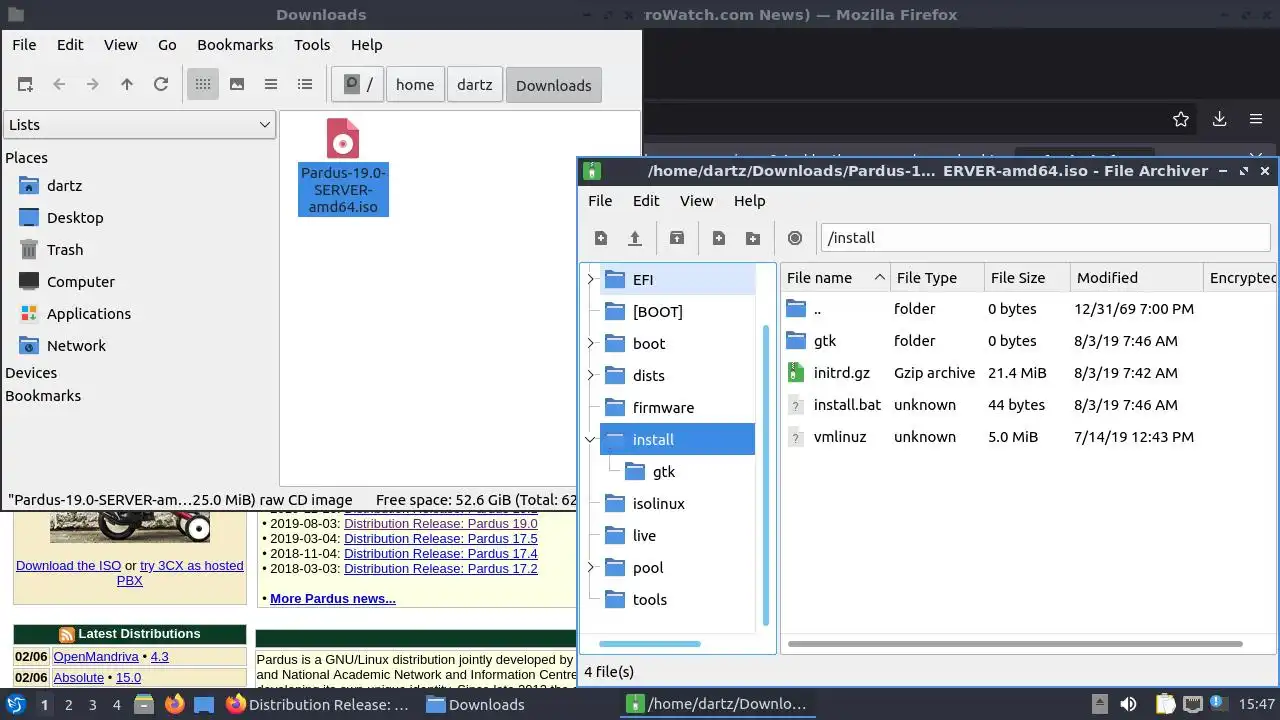Open the More Pardus news link
This screenshot has height=720, width=1280.
pyautogui.click(x=333, y=598)
